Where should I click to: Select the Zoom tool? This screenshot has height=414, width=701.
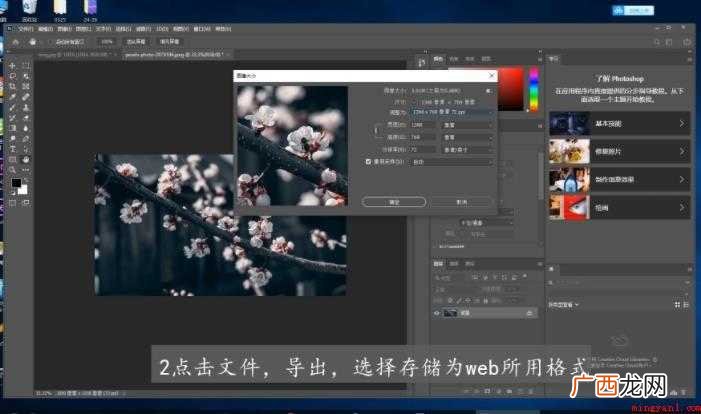point(13,170)
